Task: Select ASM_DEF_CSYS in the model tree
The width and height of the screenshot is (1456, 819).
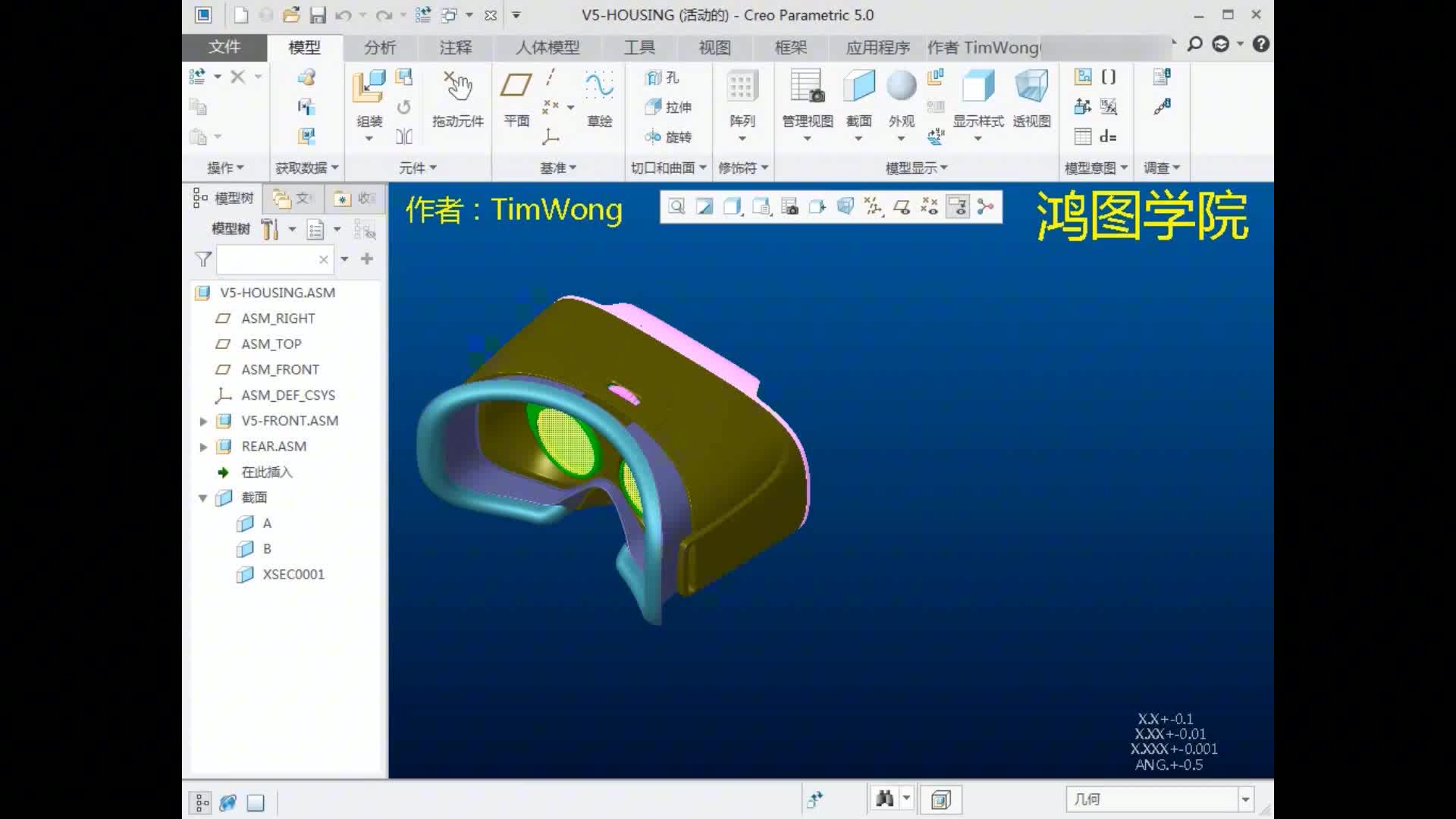Action: click(x=288, y=395)
